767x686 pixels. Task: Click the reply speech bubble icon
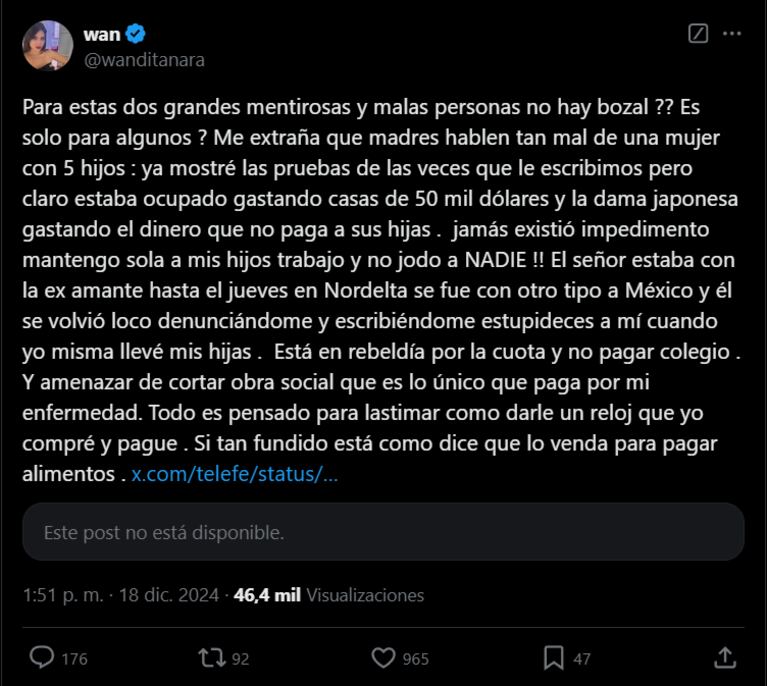click(x=41, y=657)
